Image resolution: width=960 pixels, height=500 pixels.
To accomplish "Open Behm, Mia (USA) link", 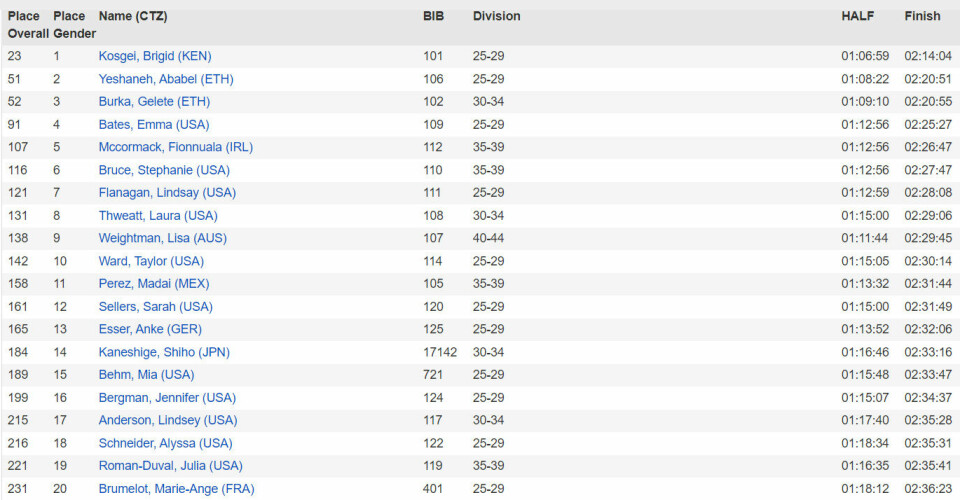I will click(146, 375).
